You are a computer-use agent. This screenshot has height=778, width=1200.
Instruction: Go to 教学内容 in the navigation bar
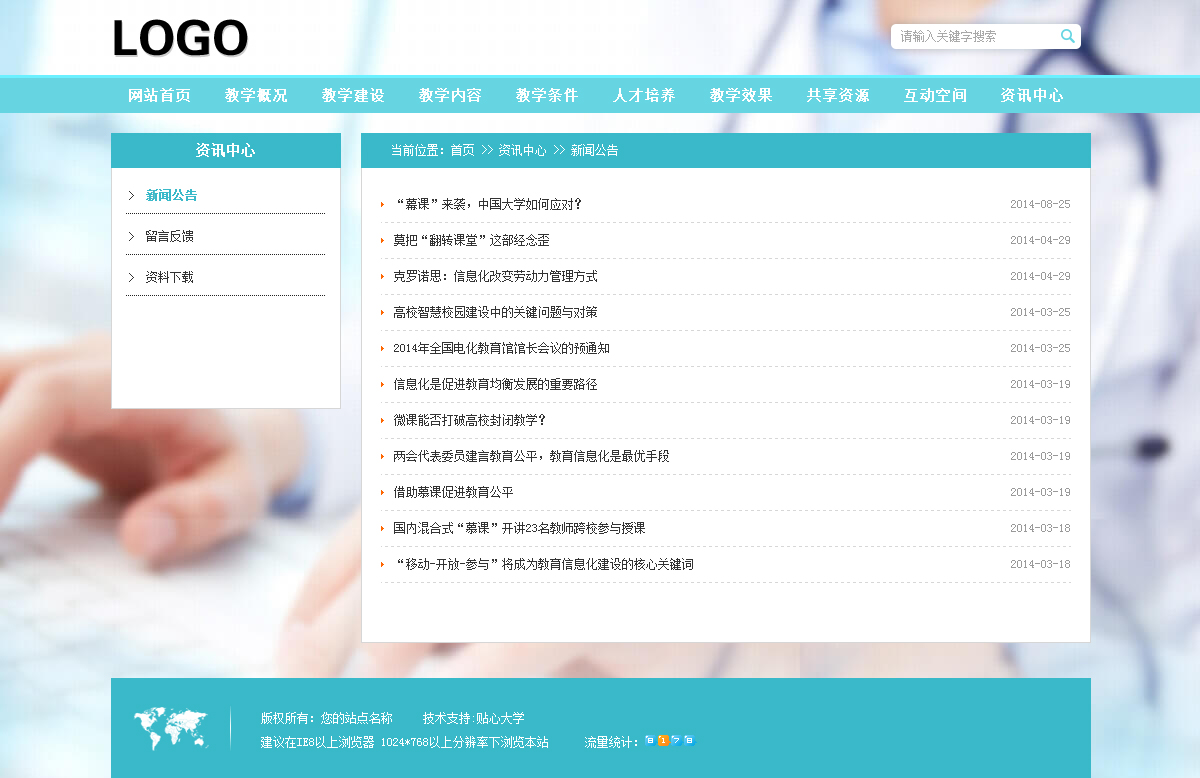pyautogui.click(x=450, y=96)
